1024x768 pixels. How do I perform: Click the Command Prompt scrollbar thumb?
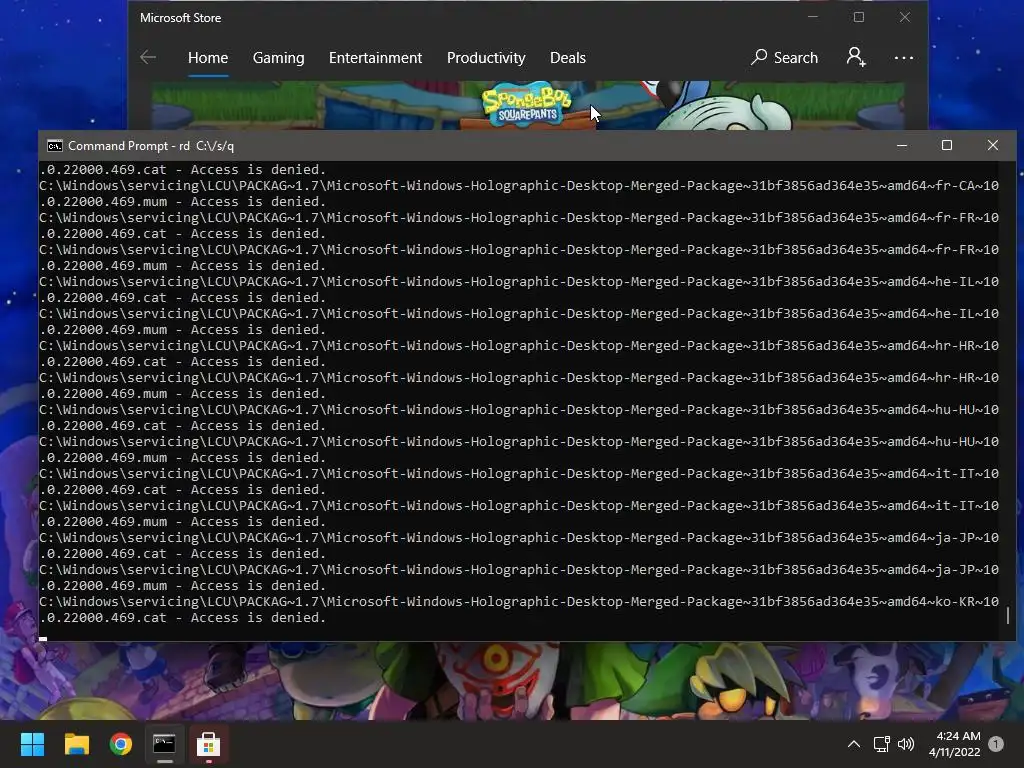click(1008, 615)
